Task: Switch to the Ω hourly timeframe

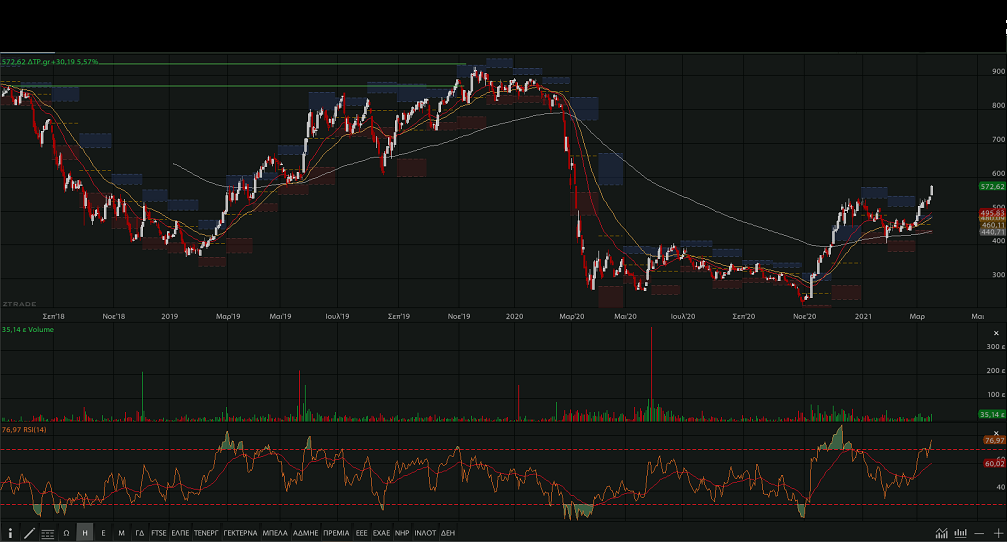Action: coord(66,533)
